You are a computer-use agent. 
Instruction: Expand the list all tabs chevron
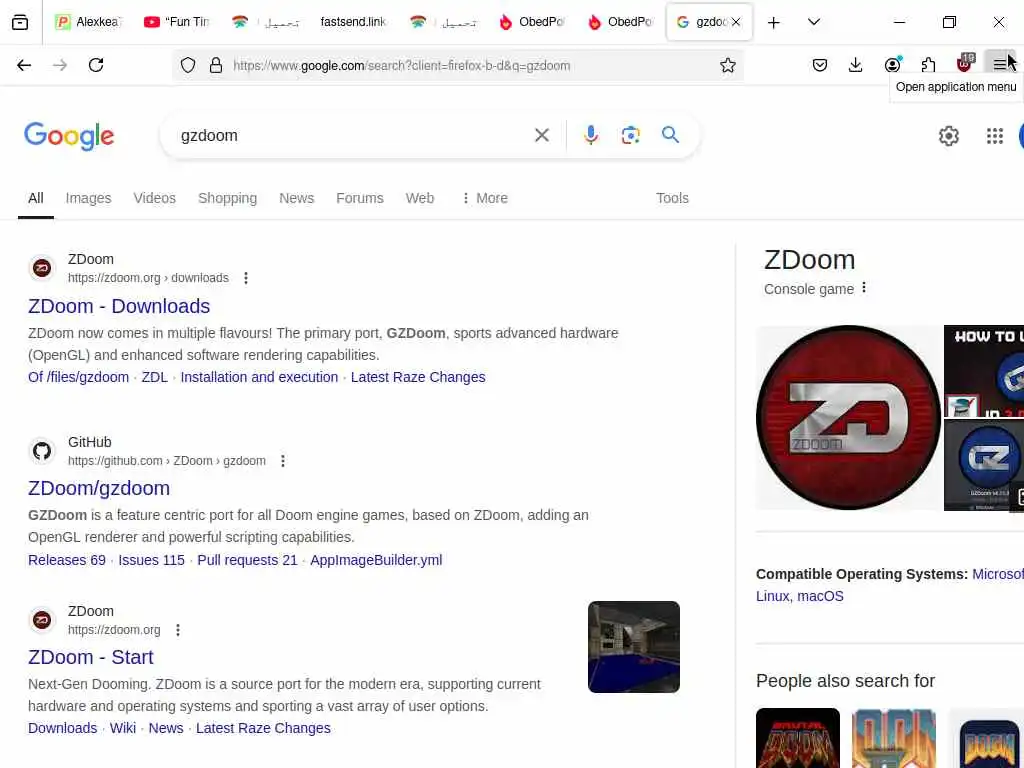pos(814,22)
